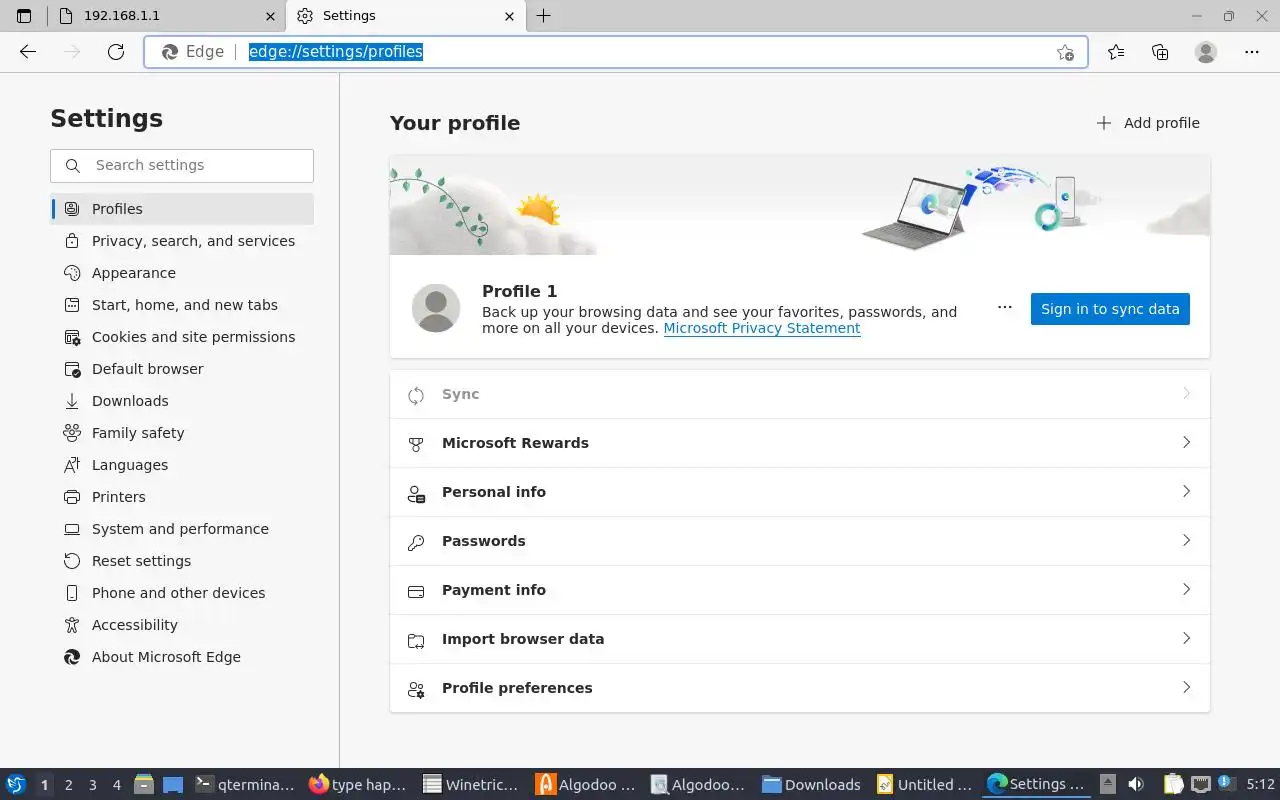
Task: Click the Profile 1 avatar picture
Action: pos(436,308)
